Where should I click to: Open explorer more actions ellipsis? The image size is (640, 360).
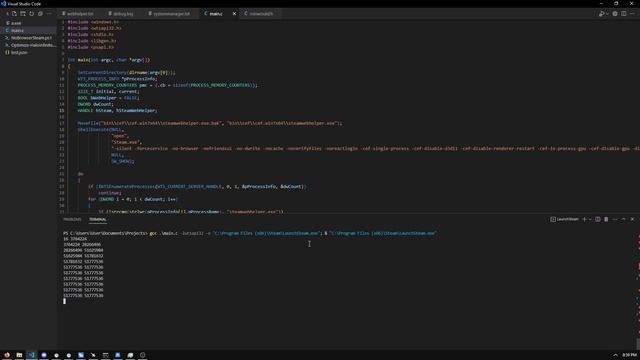[49, 13]
